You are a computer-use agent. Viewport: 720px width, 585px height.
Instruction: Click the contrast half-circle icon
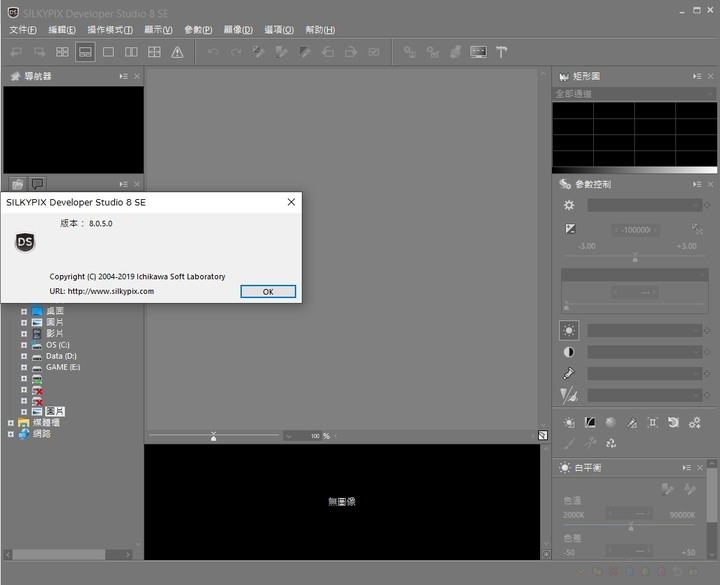tap(569, 352)
